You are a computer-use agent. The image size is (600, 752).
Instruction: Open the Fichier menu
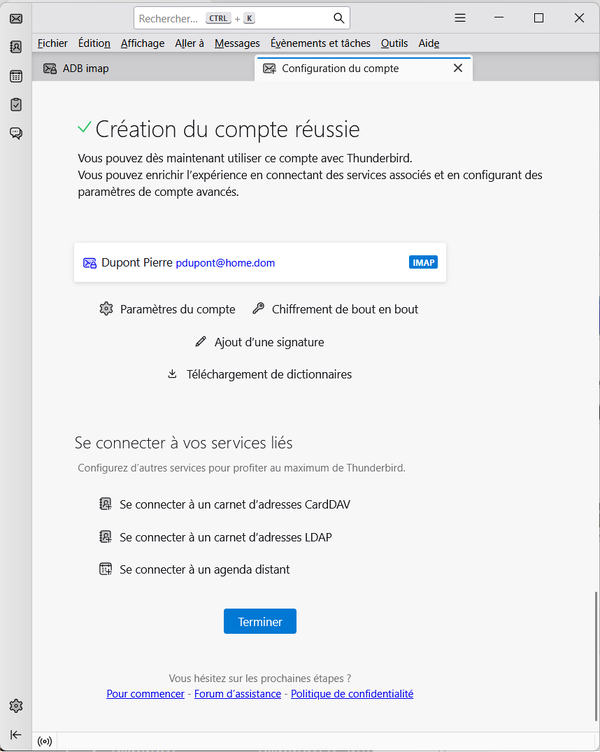pyautogui.click(x=52, y=43)
